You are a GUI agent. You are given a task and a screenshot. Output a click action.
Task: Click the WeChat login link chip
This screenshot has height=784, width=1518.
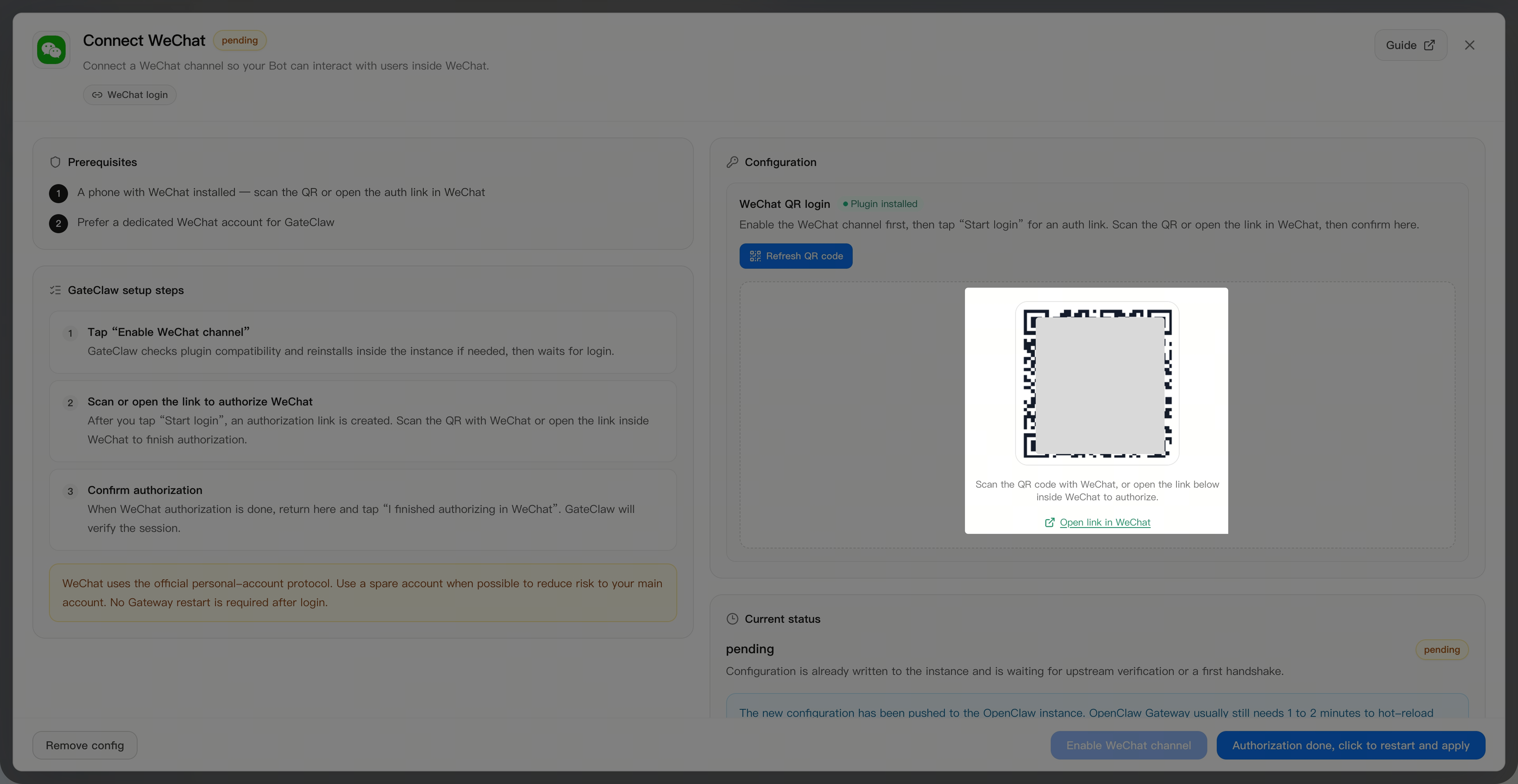[x=130, y=95]
